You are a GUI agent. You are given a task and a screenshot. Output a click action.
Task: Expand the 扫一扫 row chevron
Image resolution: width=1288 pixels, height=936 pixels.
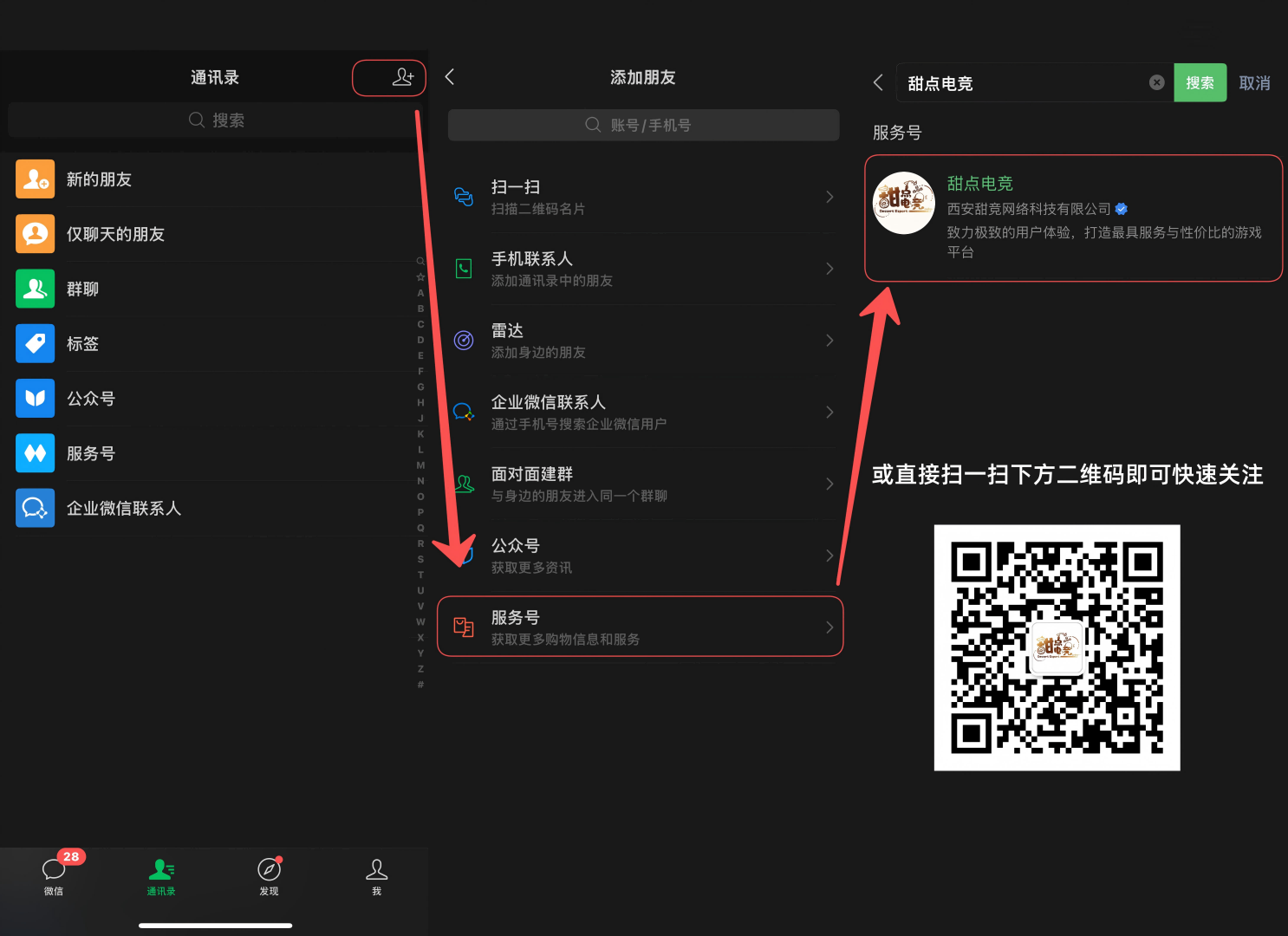pos(829,197)
